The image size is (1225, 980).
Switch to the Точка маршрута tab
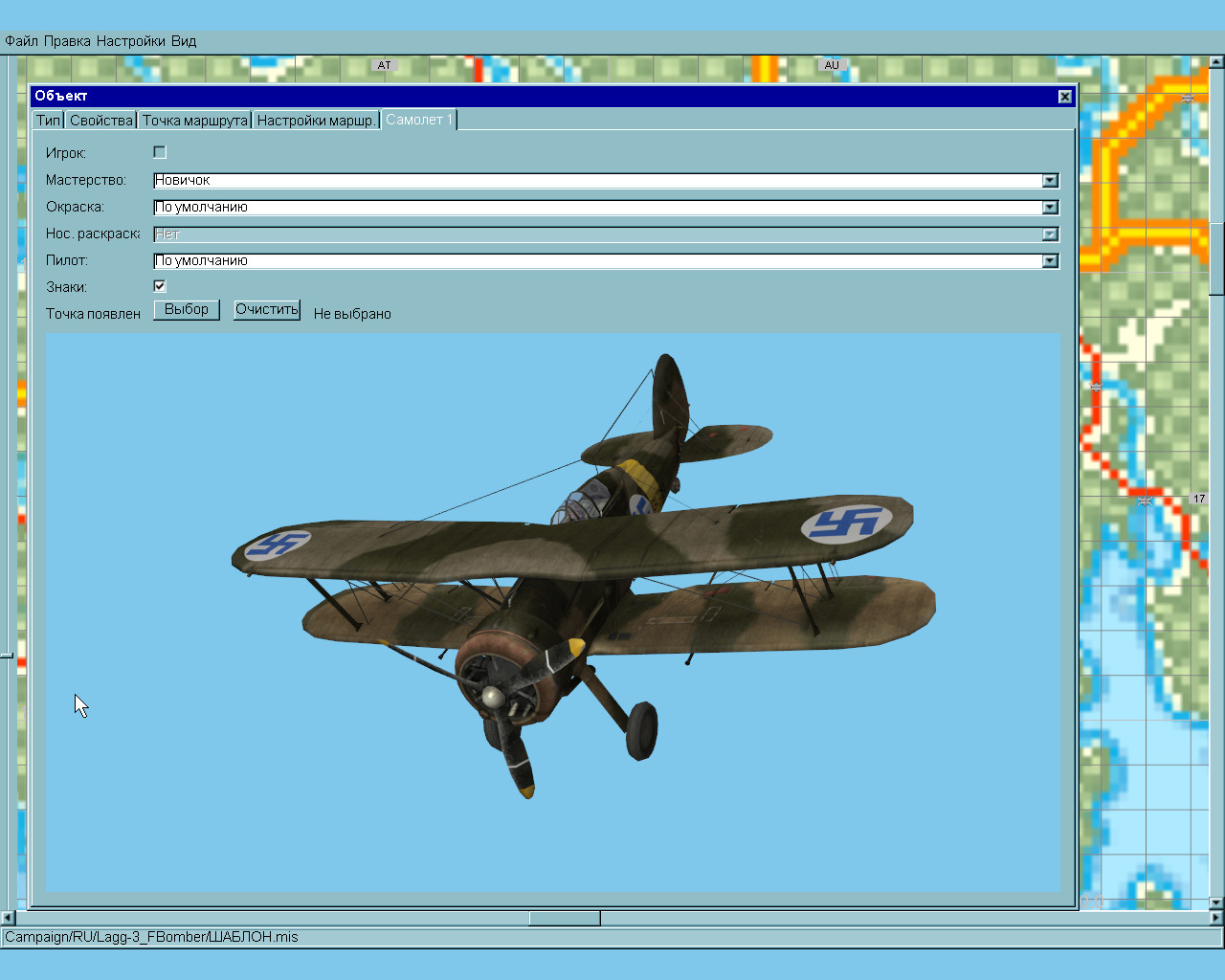click(194, 120)
